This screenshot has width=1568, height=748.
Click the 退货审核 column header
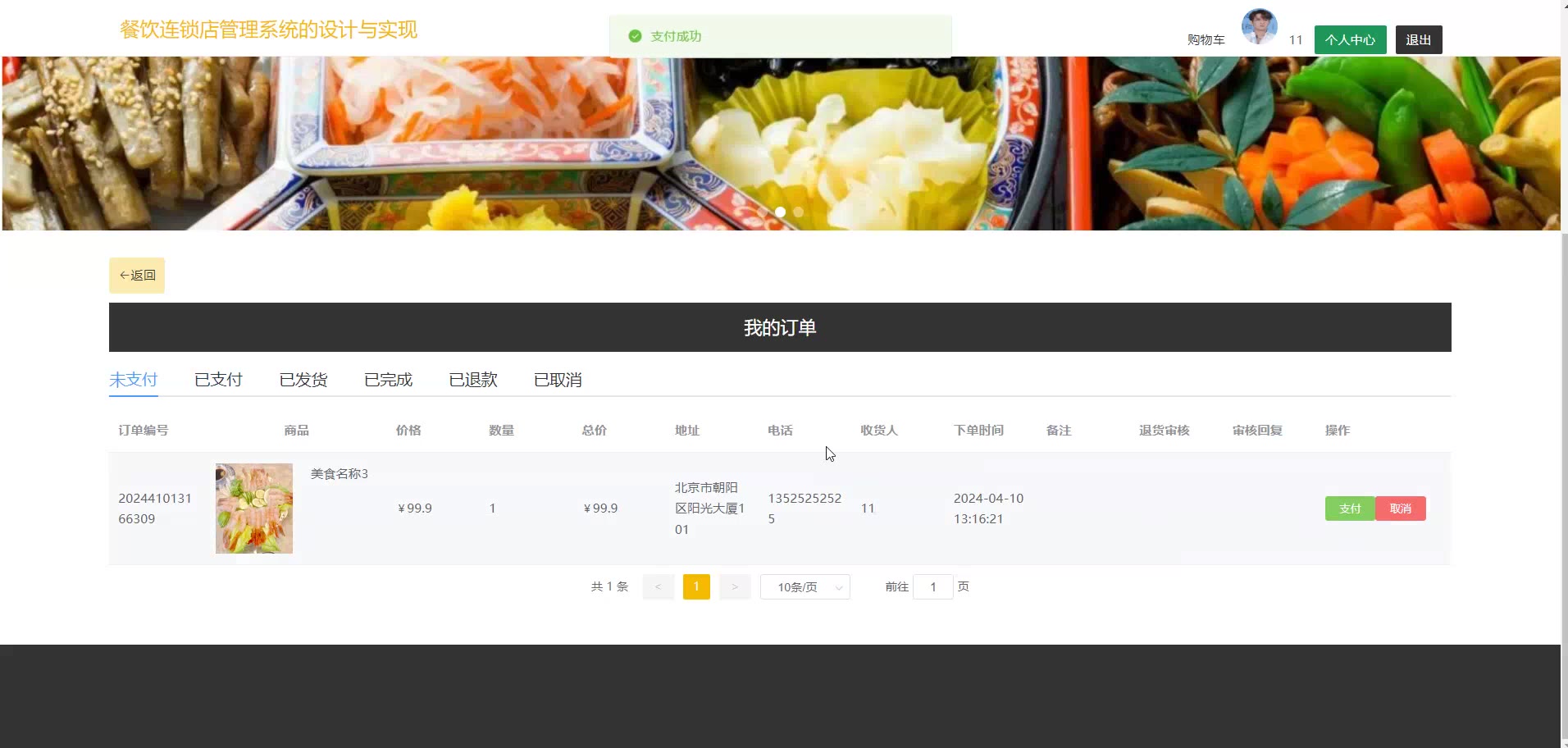1165,431
